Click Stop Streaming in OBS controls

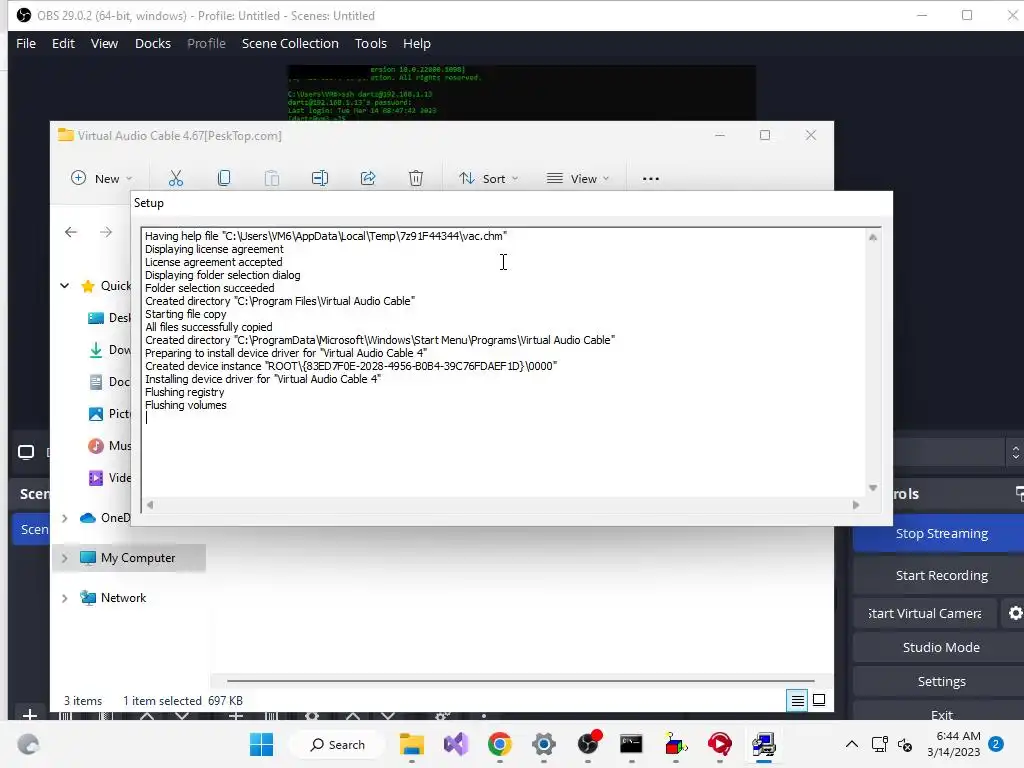938,534
